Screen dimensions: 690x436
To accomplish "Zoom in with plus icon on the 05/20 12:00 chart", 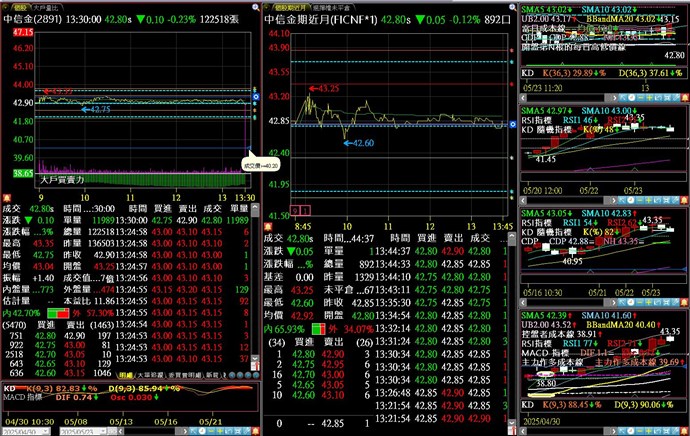I will point(650,200).
